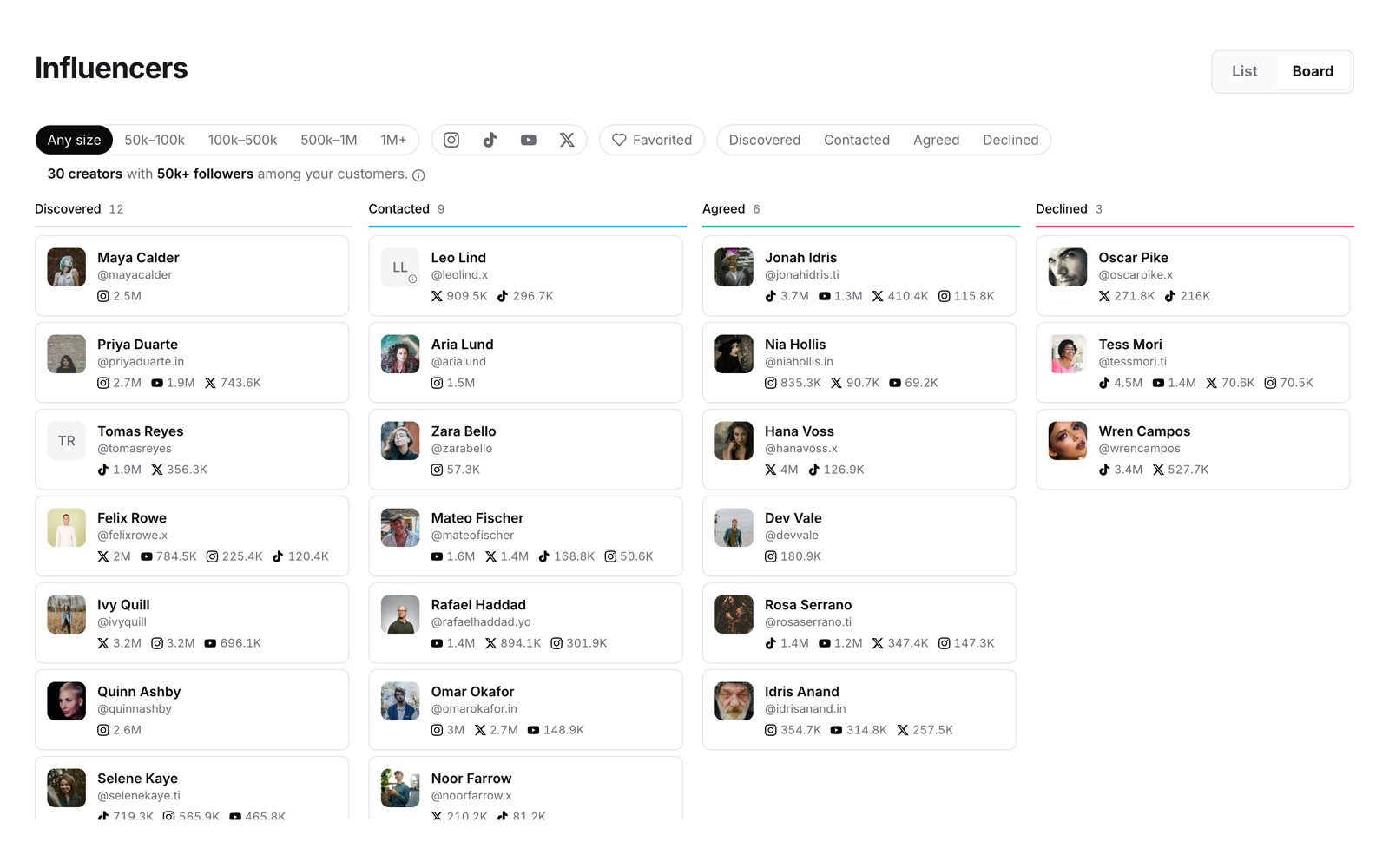
Task: Filter by YouTube platform icon
Action: pos(528,140)
